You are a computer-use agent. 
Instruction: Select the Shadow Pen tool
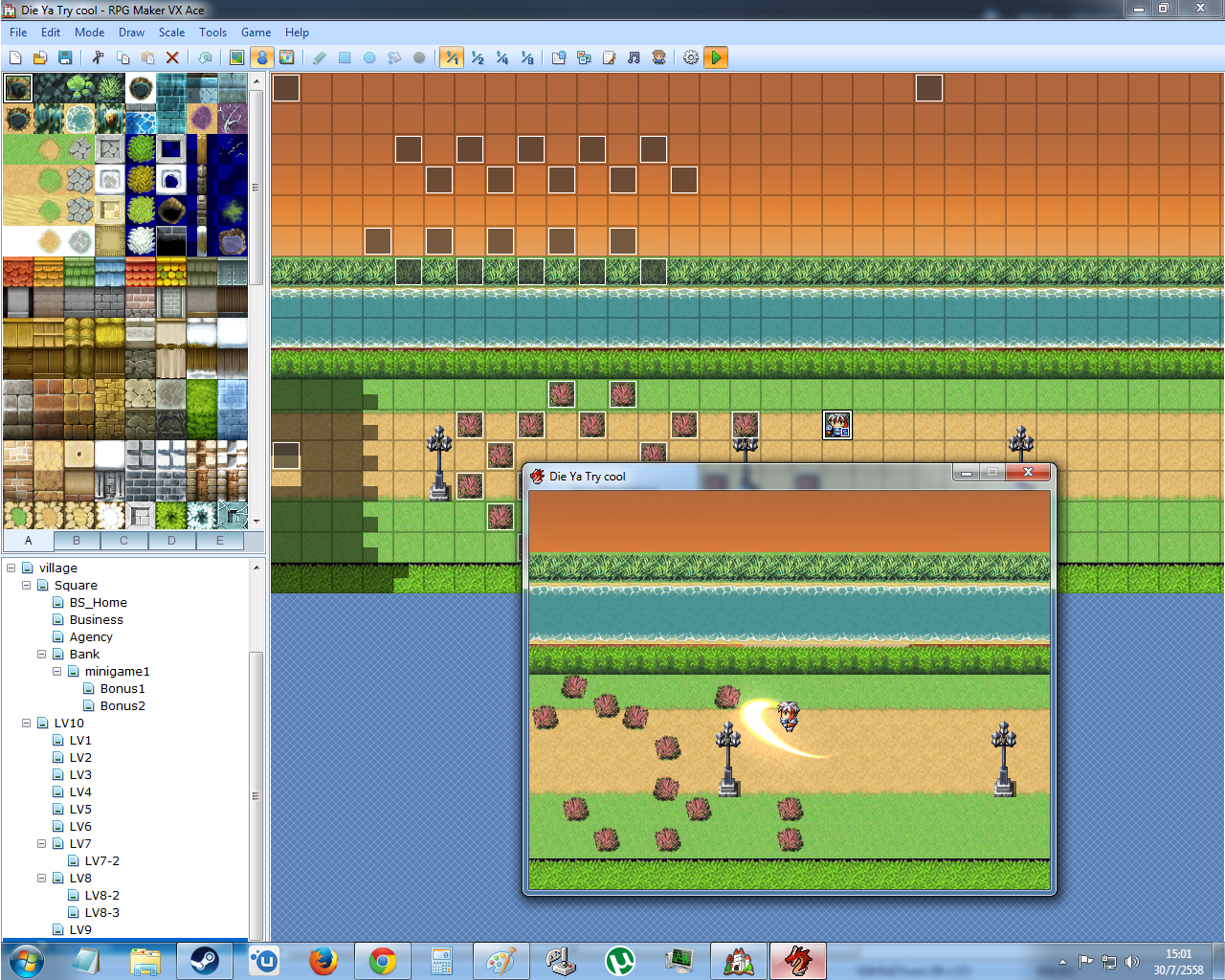coord(419,57)
